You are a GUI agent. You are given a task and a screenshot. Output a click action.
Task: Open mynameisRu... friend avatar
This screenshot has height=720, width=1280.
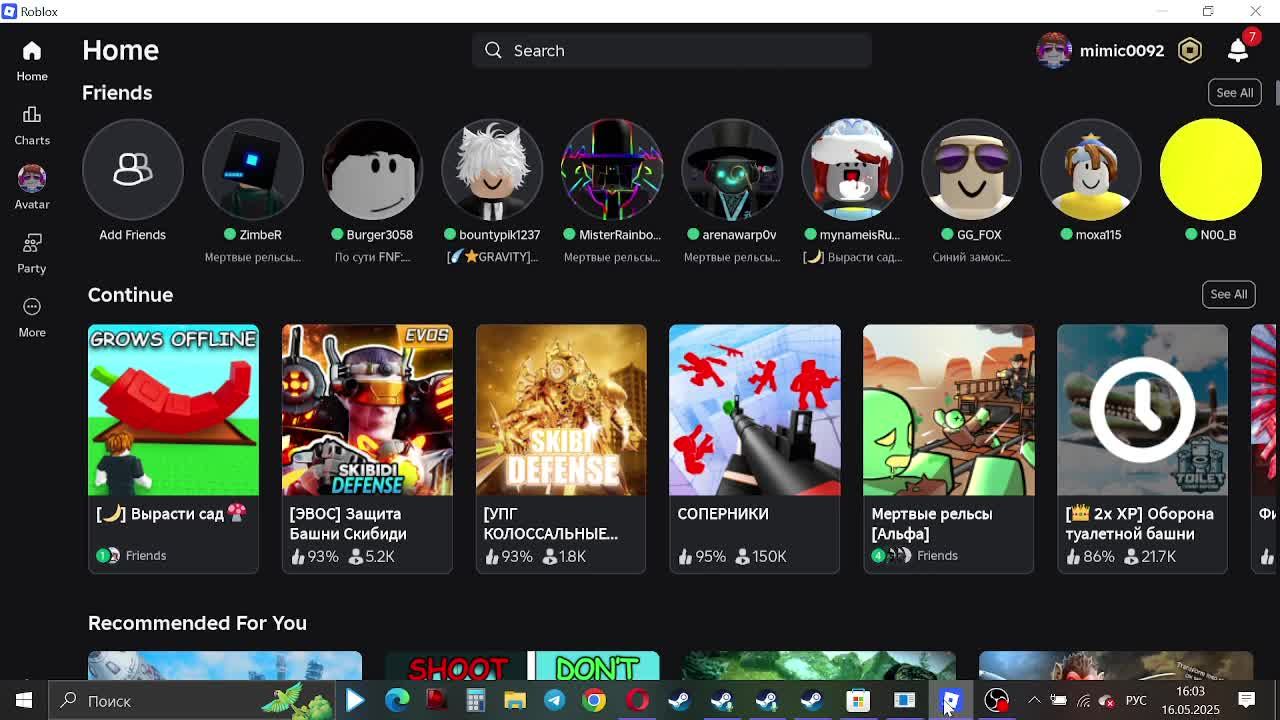[852, 169]
